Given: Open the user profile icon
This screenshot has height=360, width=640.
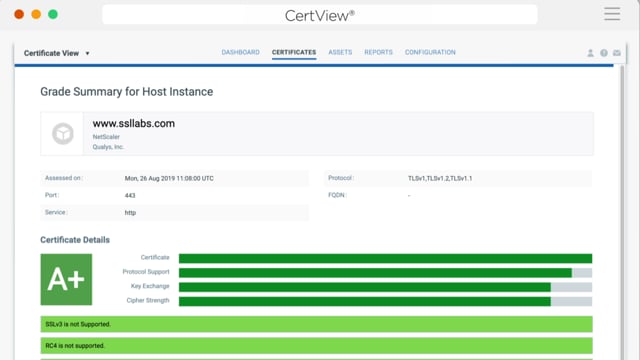Looking at the screenshot, I should 590,53.
